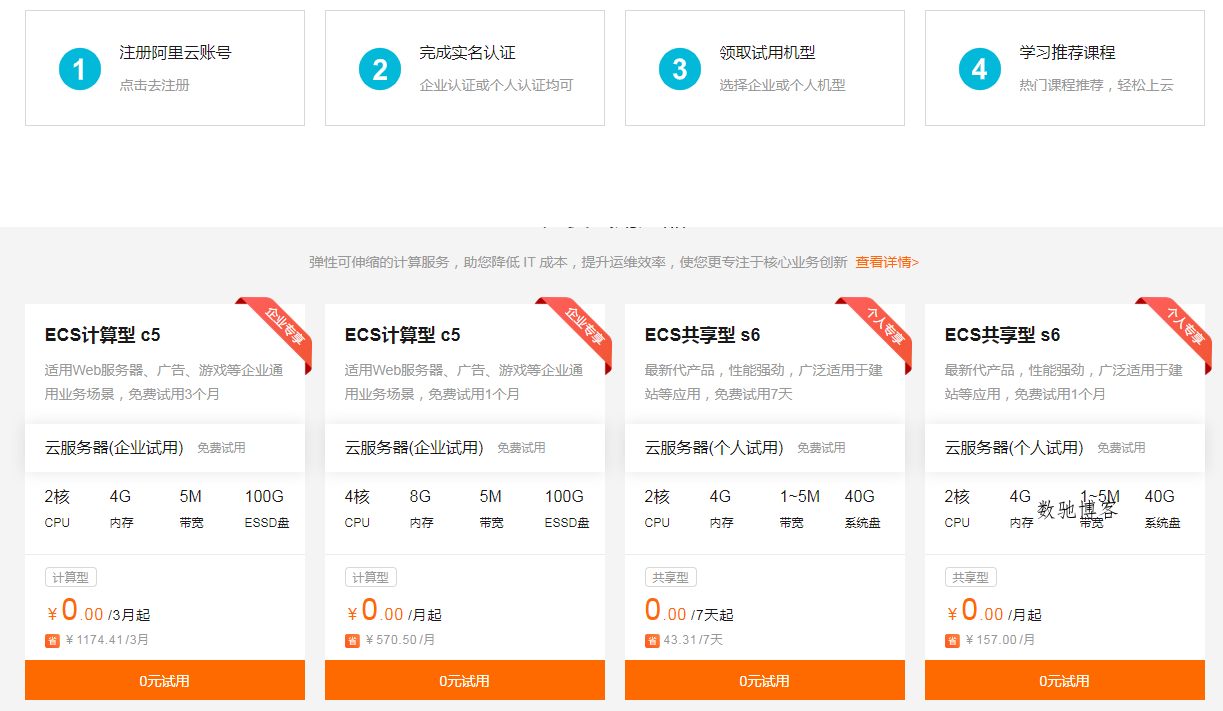Click ECS计算型 c5 title on 4核 8G card

[x=403, y=334]
